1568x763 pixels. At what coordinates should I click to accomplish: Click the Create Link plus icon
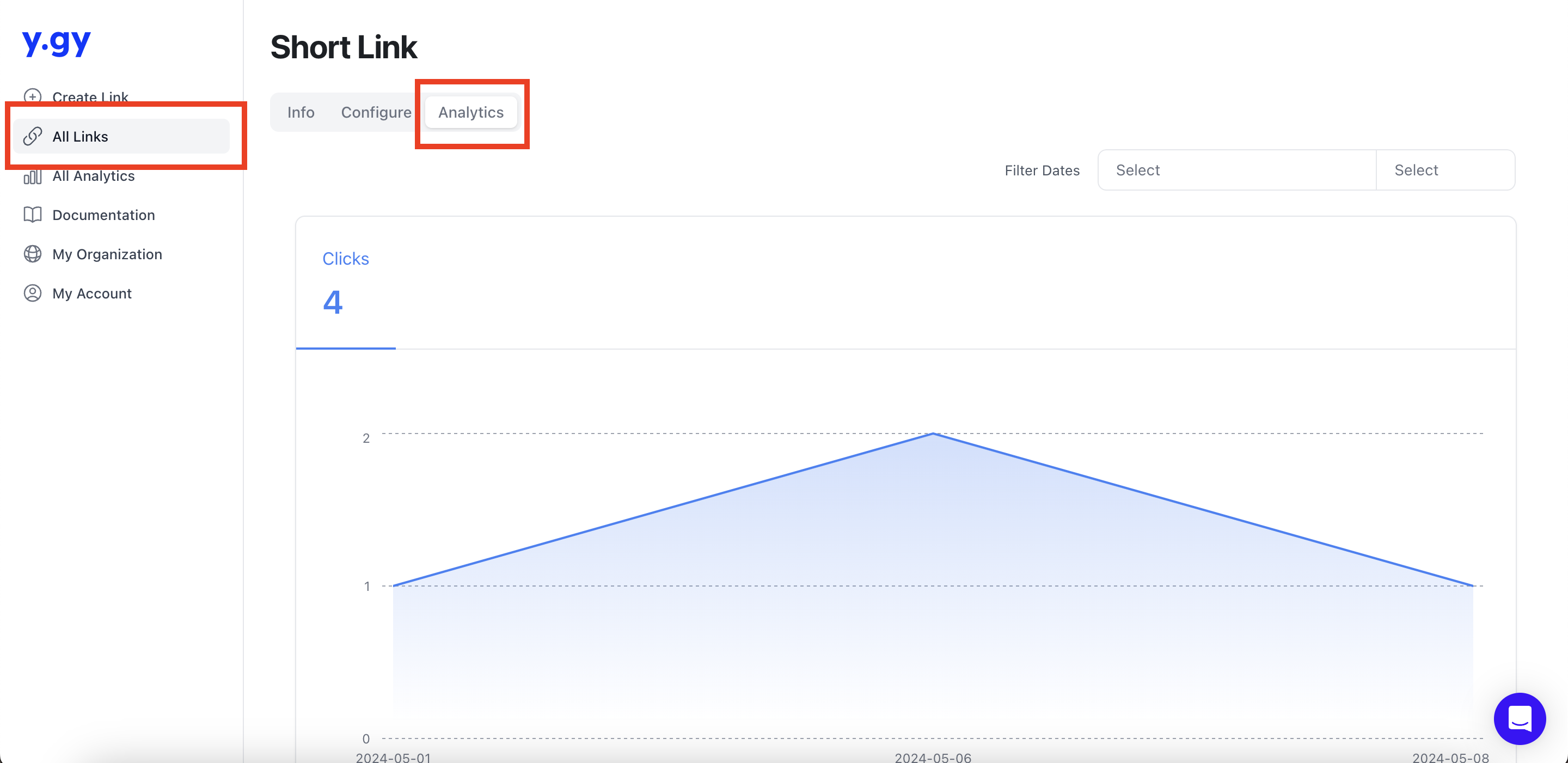coord(32,97)
